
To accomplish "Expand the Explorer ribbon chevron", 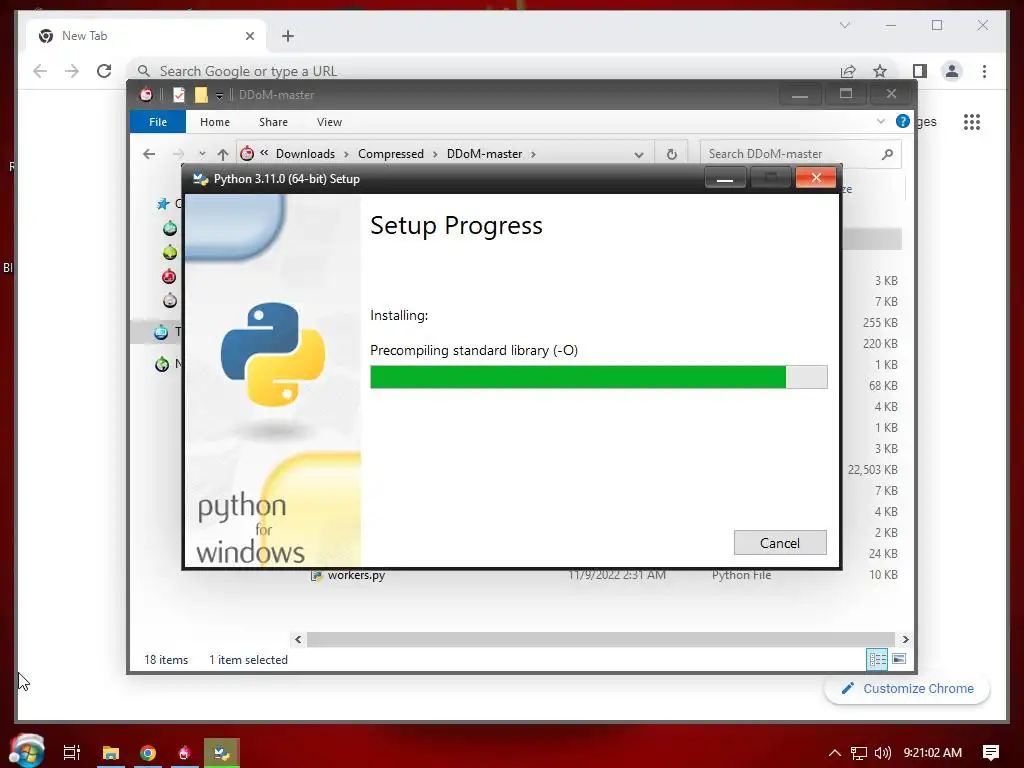I will [880, 121].
